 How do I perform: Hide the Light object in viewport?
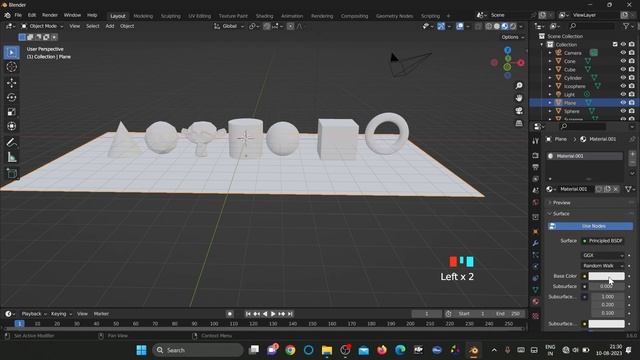623,94
